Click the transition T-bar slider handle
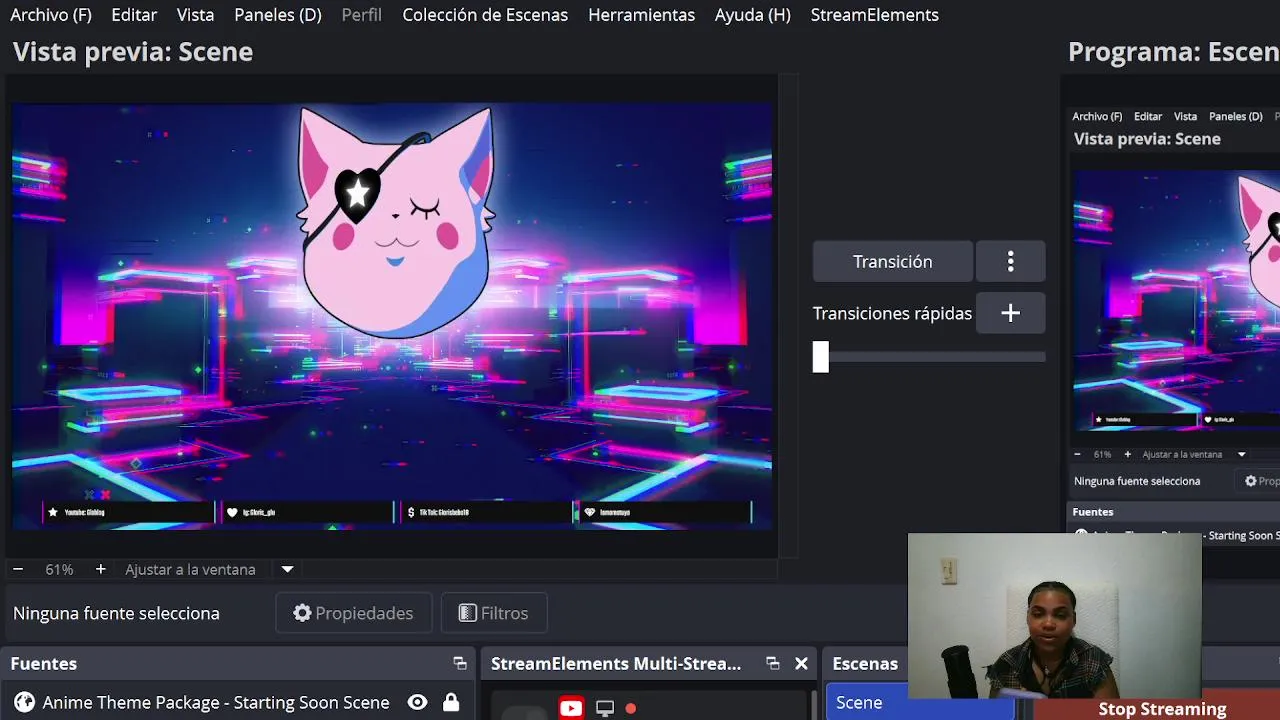This screenshot has height=720, width=1280. tap(821, 357)
